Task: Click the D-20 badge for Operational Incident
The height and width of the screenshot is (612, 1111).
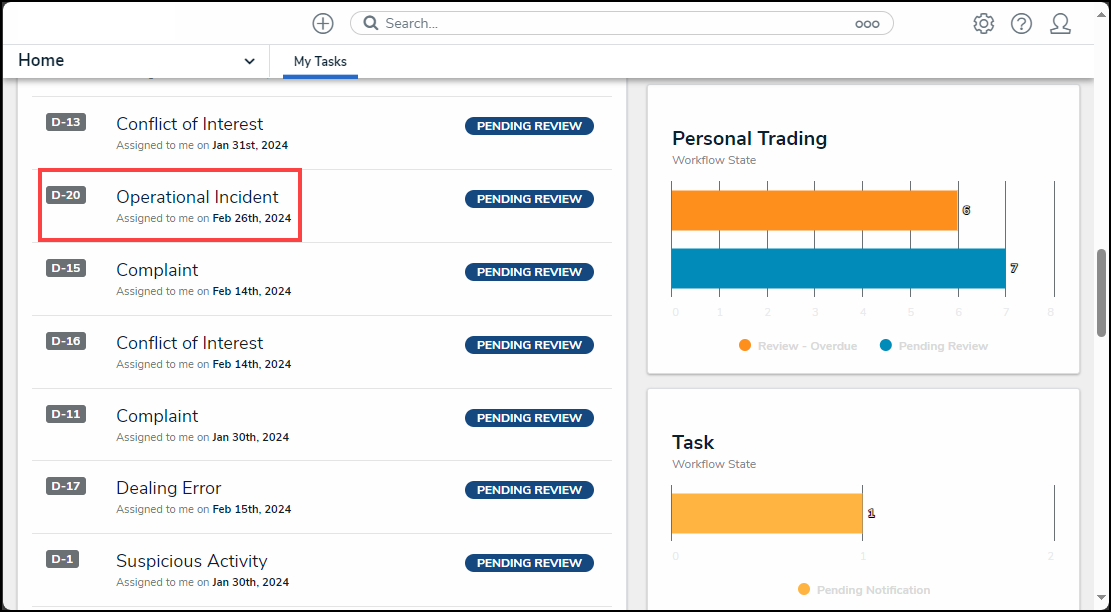Action: tap(66, 195)
